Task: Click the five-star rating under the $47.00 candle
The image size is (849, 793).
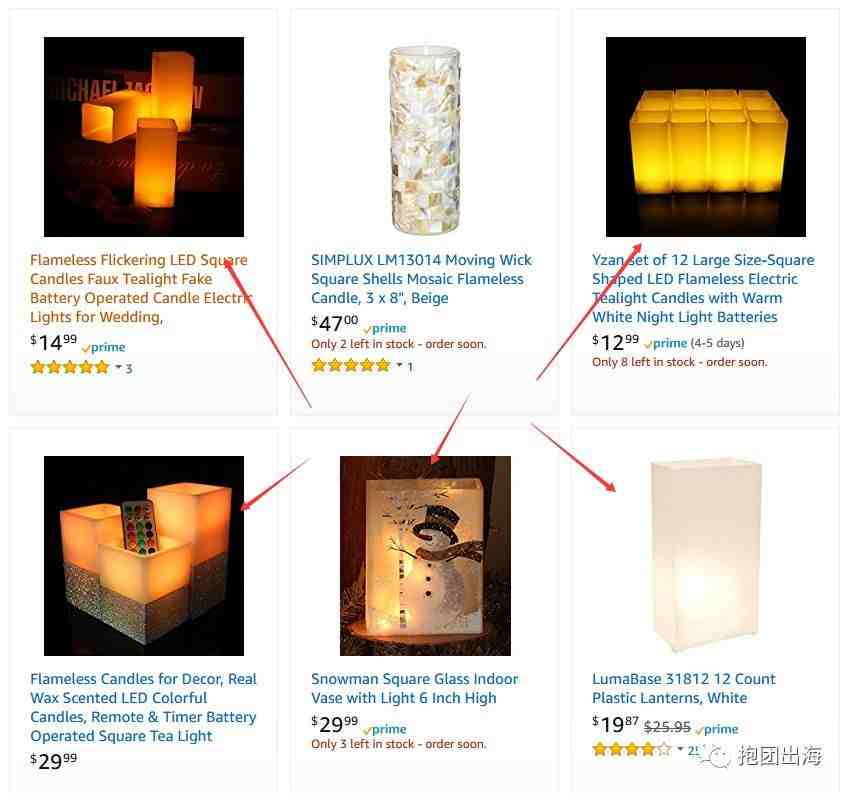Action: (x=351, y=365)
